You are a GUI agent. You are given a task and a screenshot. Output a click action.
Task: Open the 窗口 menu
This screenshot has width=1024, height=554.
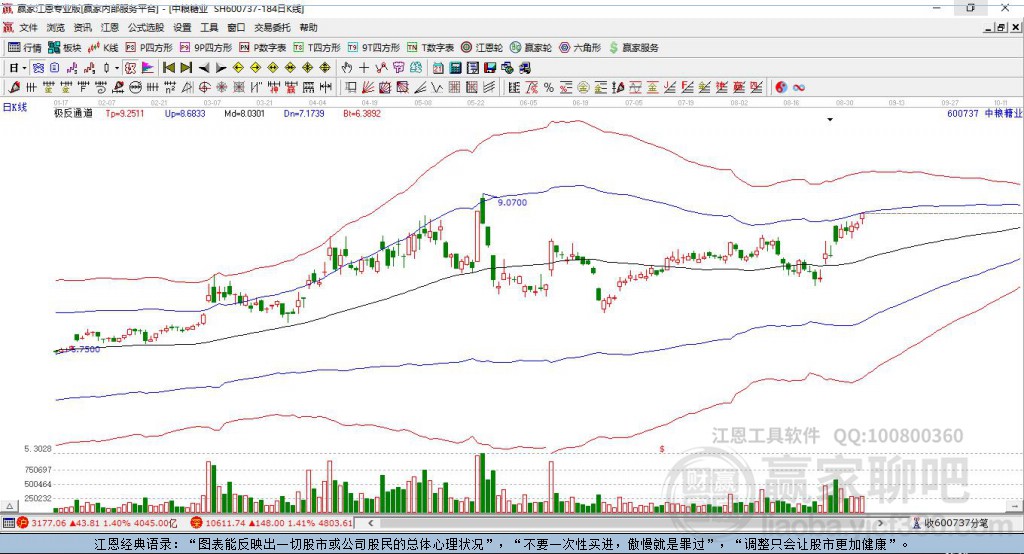tap(236, 27)
